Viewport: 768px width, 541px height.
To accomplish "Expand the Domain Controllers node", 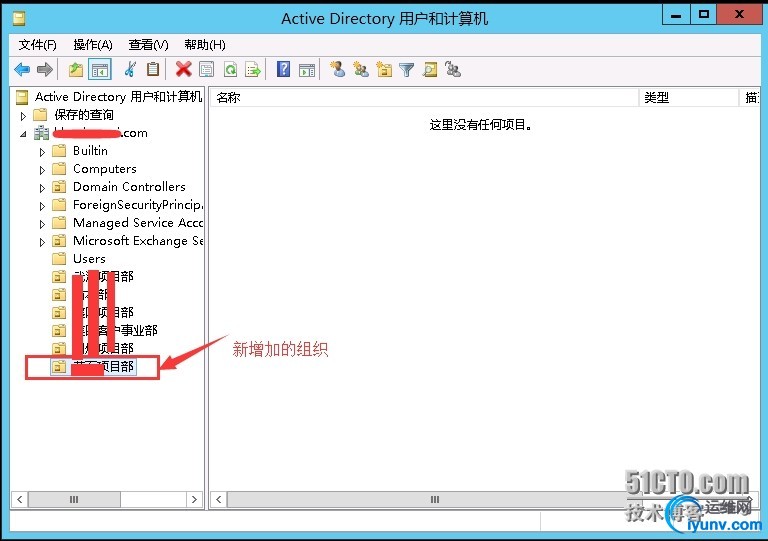I will pyautogui.click(x=42, y=188).
